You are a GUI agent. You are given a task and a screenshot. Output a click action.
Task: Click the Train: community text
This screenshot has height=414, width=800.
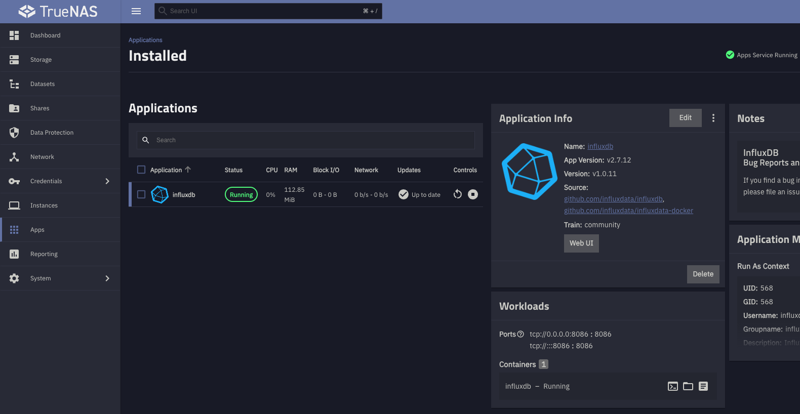tap(592, 225)
